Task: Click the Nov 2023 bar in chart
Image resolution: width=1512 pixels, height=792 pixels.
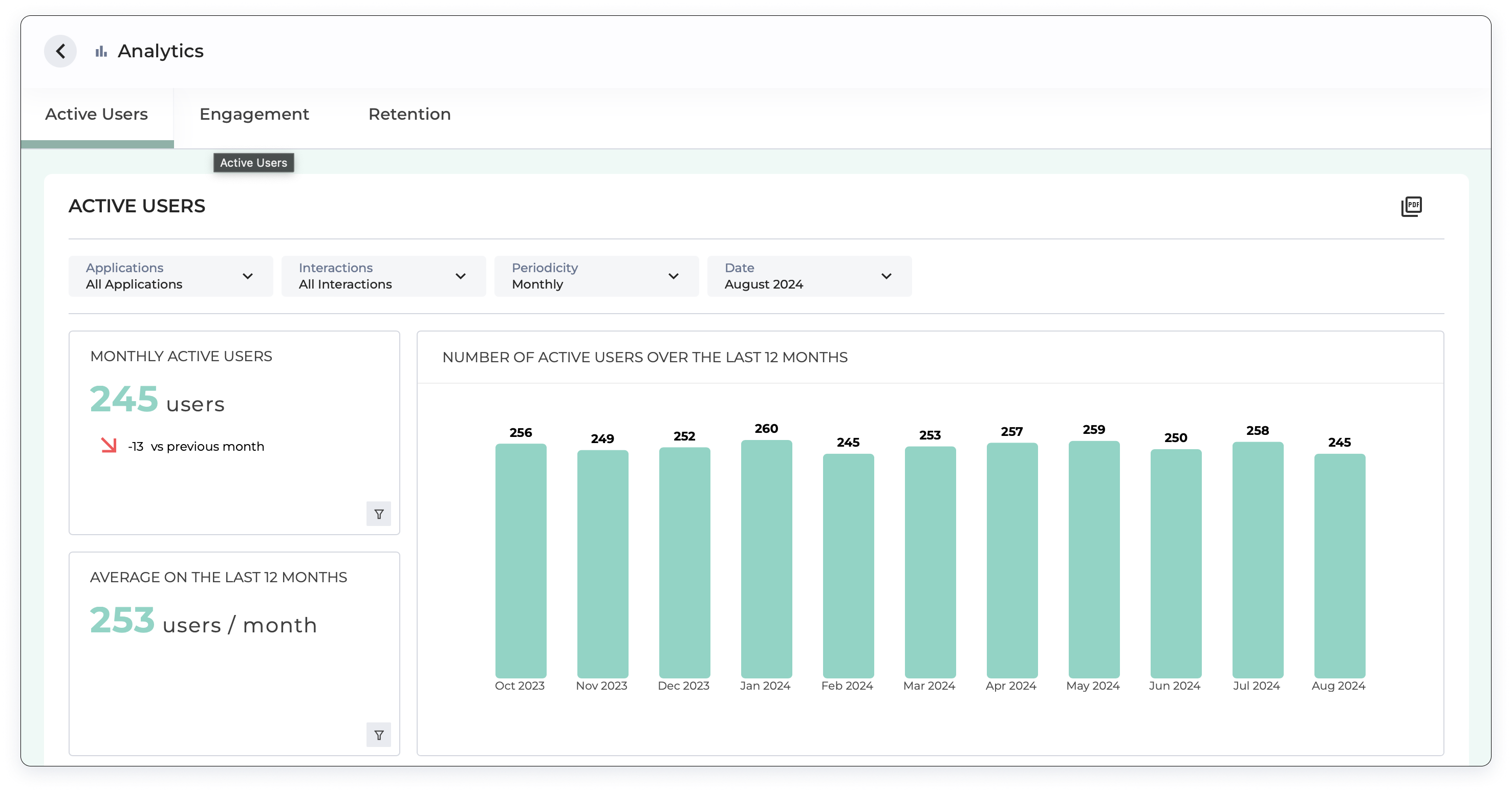Action: coord(602,564)
